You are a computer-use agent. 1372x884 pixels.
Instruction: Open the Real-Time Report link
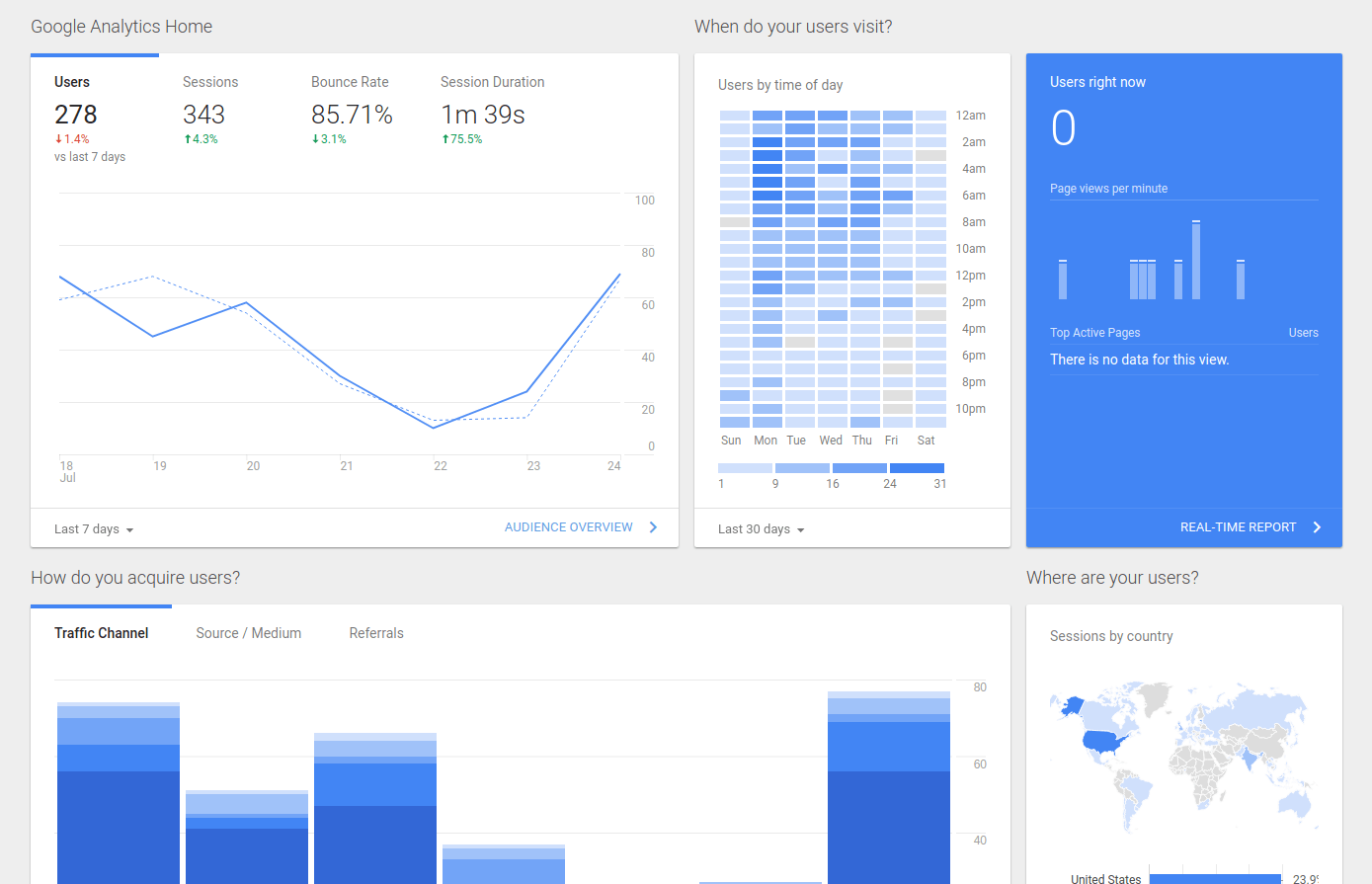coord(1238,527)
